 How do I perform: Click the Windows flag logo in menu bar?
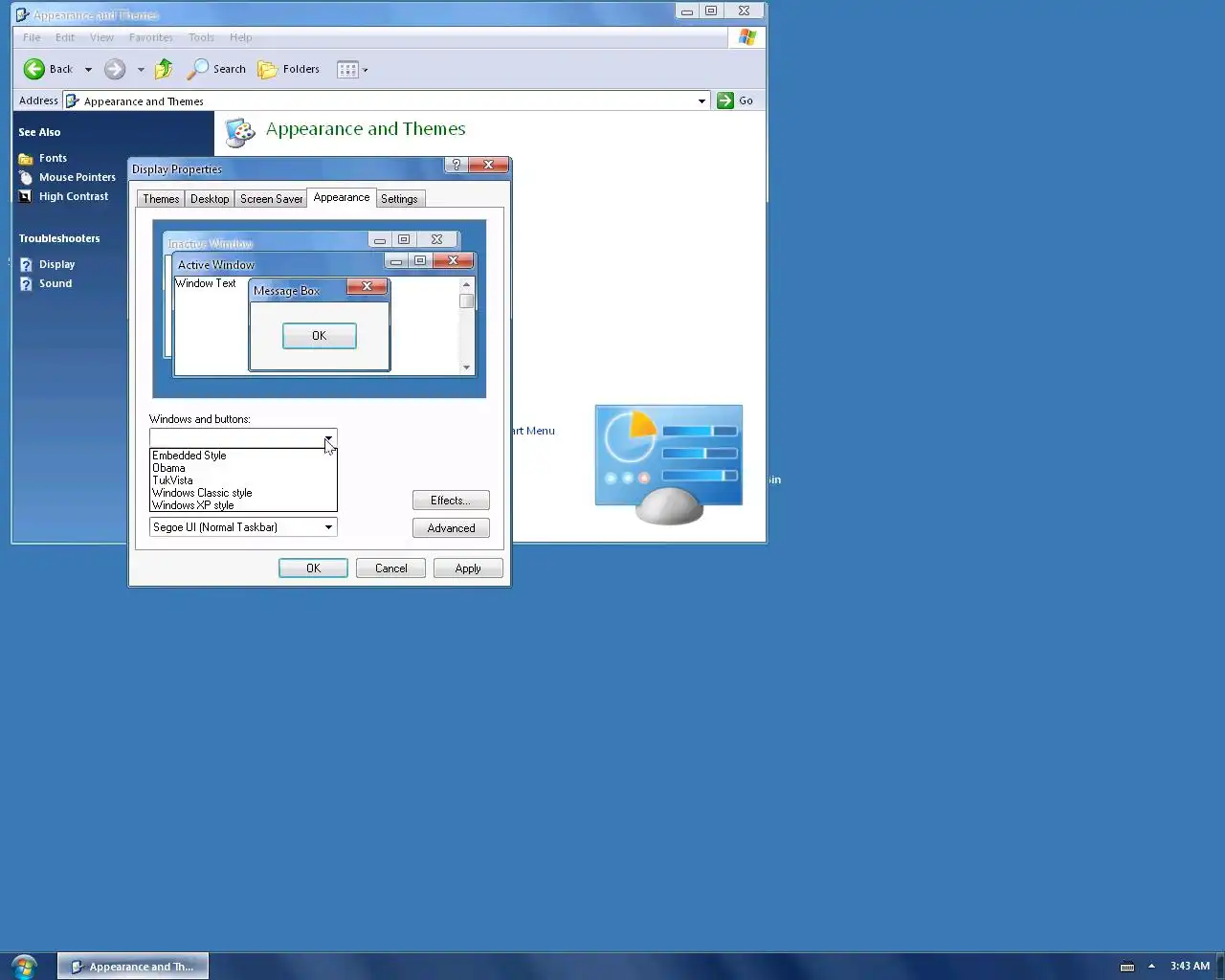click(x=747, y=37)
